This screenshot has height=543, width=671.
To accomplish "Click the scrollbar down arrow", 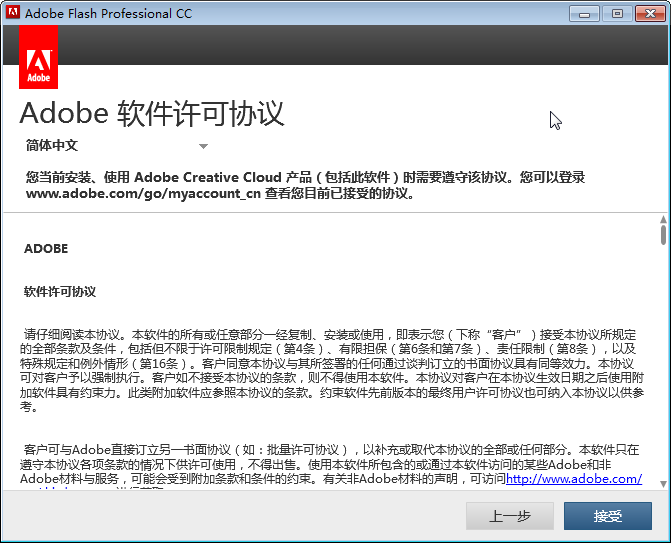I will tap(663, 484).
